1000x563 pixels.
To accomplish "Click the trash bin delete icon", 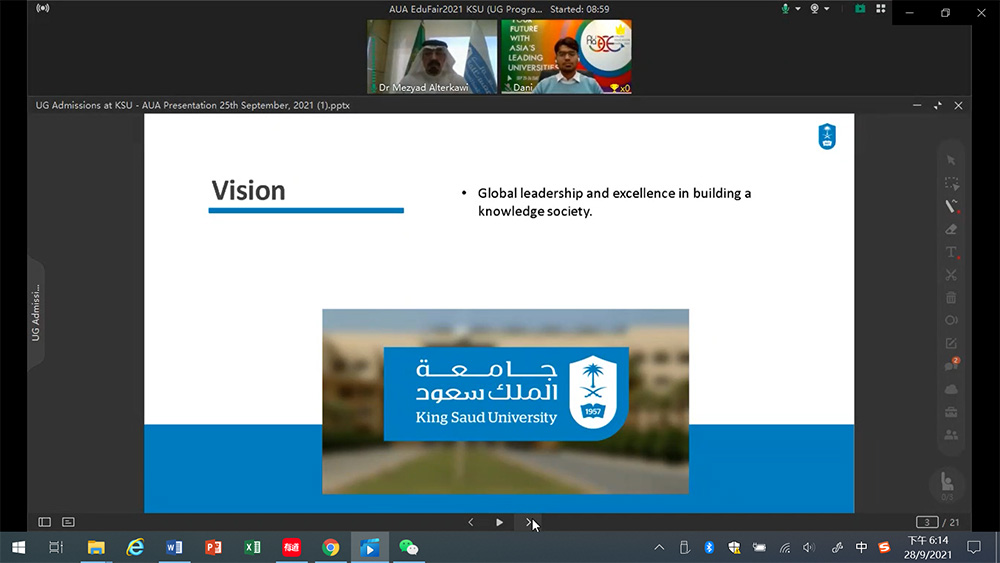I will (951, 298).
